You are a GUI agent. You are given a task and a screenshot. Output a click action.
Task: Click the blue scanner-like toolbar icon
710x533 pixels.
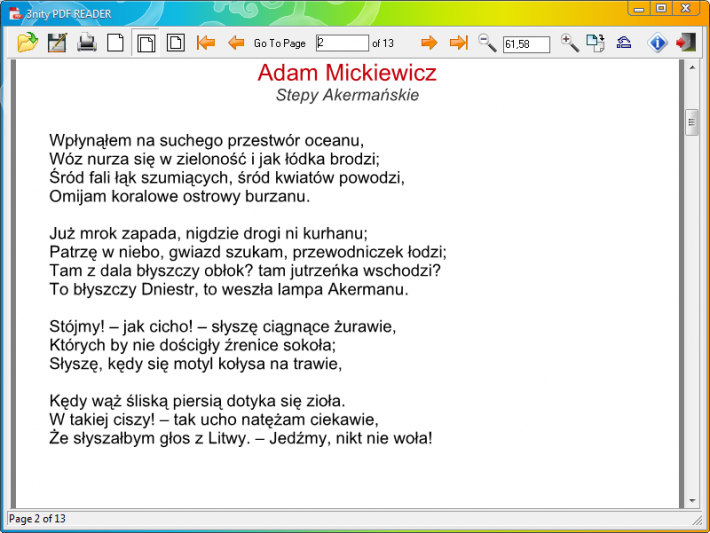(624, 43)
